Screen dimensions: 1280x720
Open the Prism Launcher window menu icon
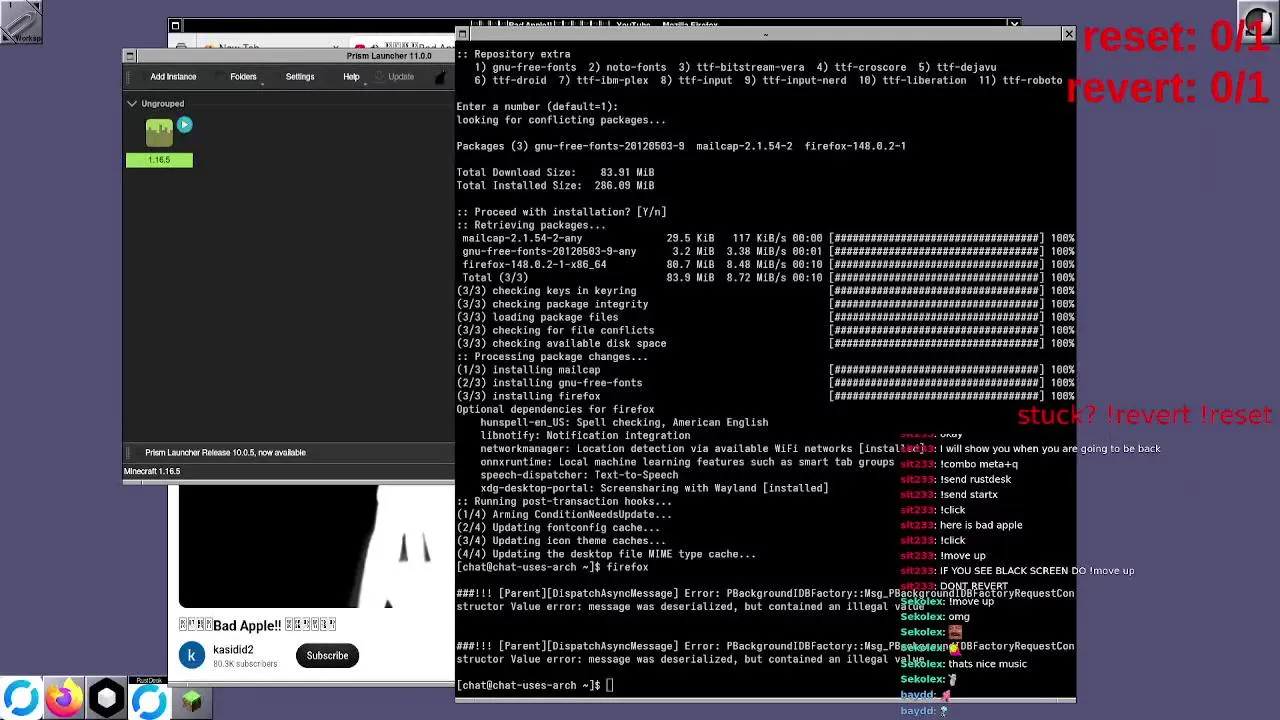(129, 56)
